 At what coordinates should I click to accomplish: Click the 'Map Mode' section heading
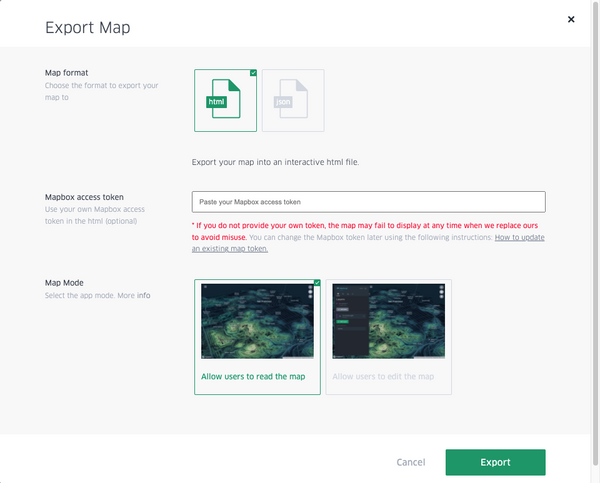[x=66, y=284]
